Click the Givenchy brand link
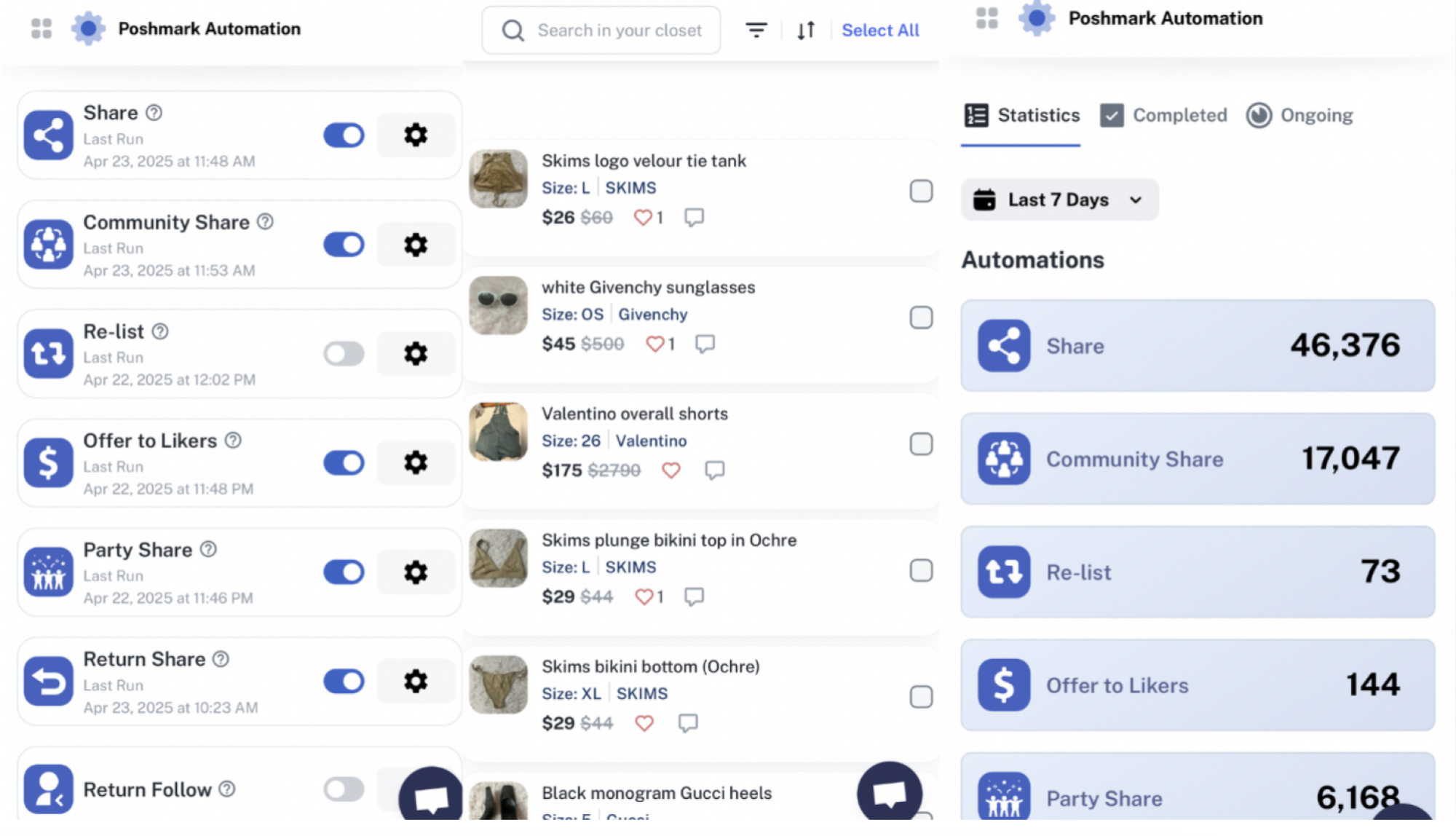Viewport: 1456px width, 836px height. coord(652,315)
